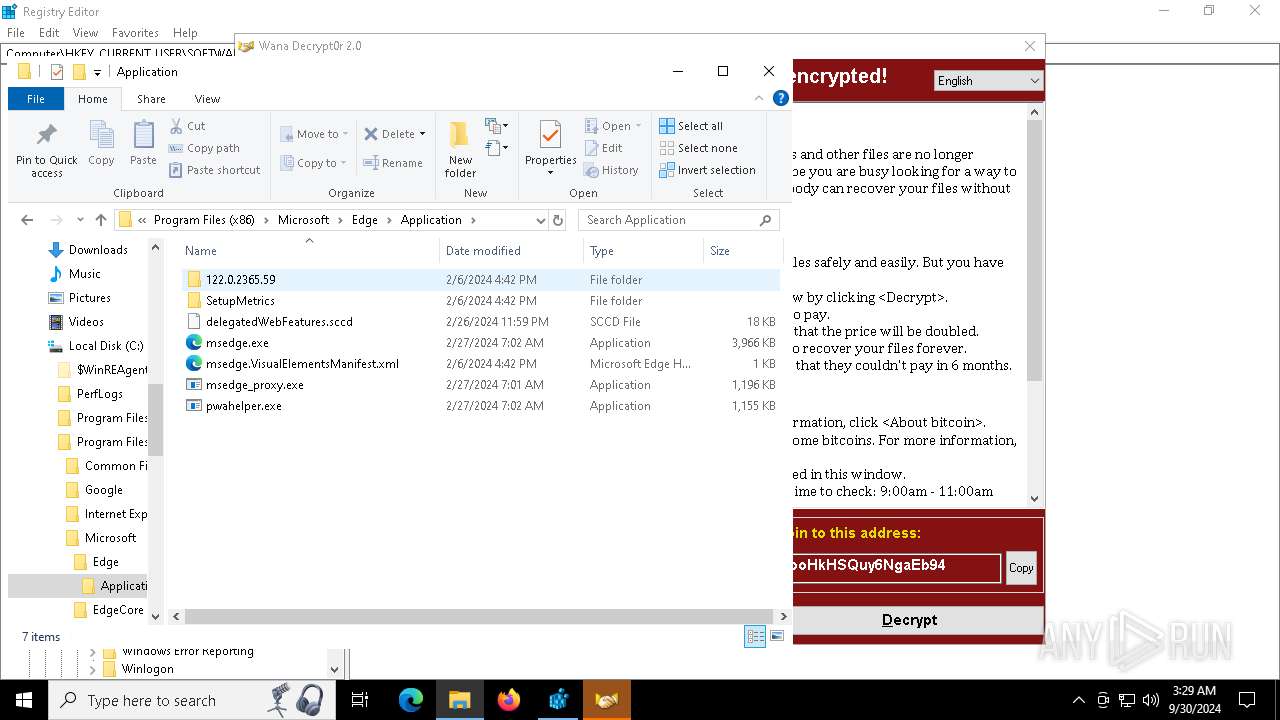Select the msedge_proxy.exe file
Image resolution: width=1280 pixels, height=720 pixels.
254,385
